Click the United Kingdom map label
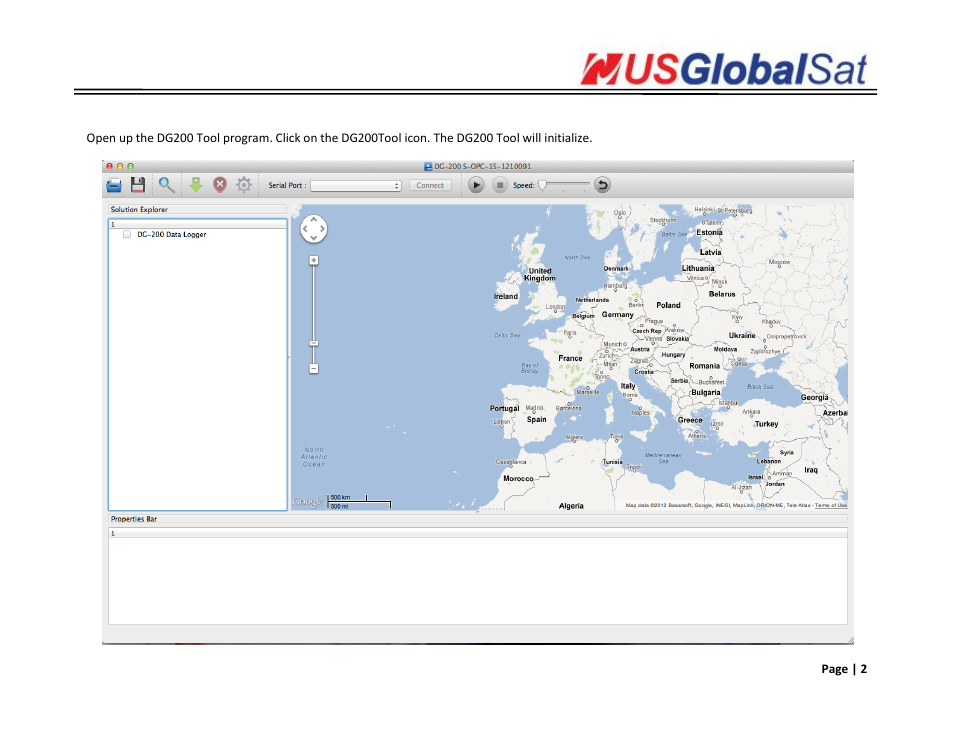954x738 pixels. pos(540,274)
